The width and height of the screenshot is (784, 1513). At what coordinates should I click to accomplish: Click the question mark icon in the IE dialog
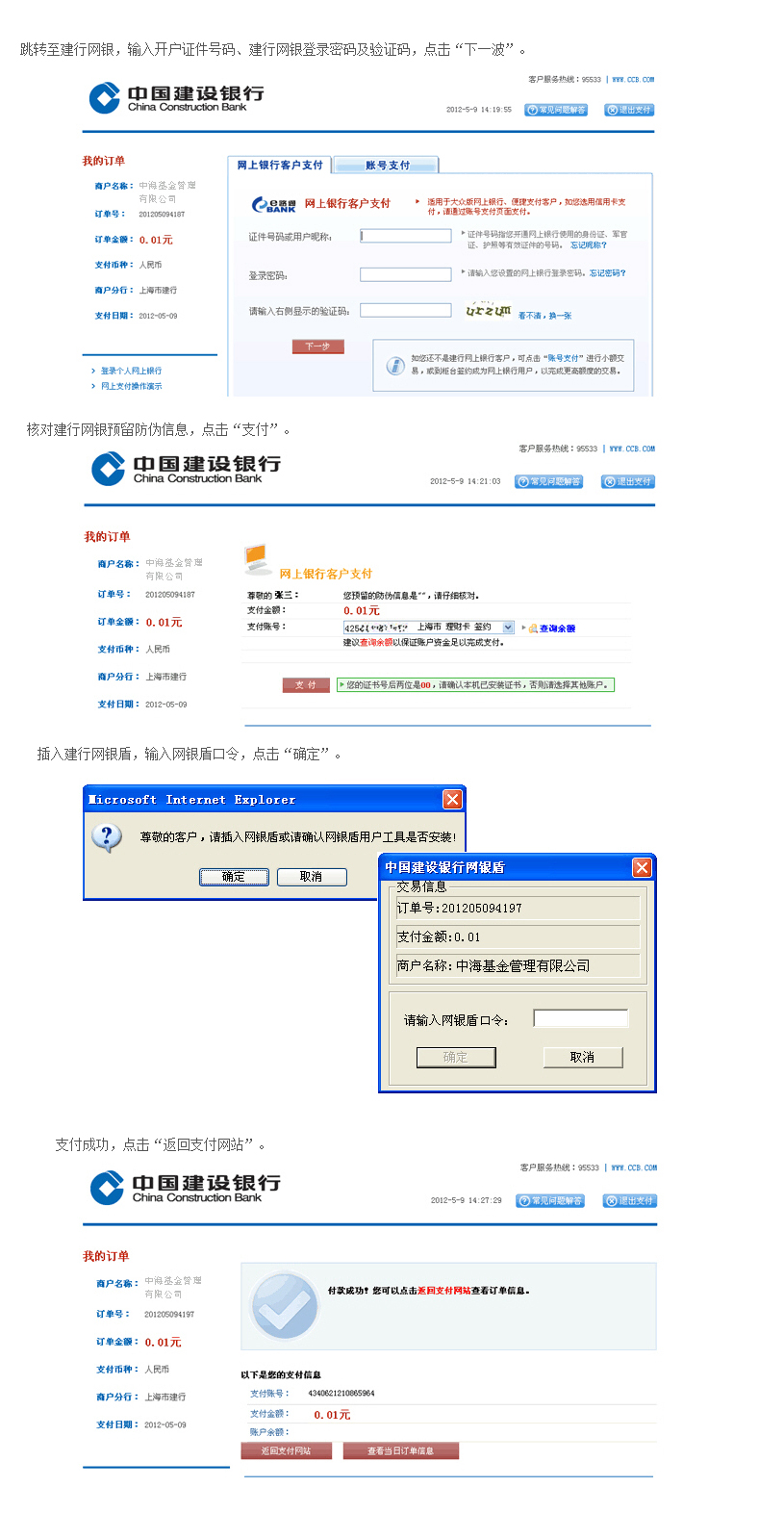click(107, 837)
